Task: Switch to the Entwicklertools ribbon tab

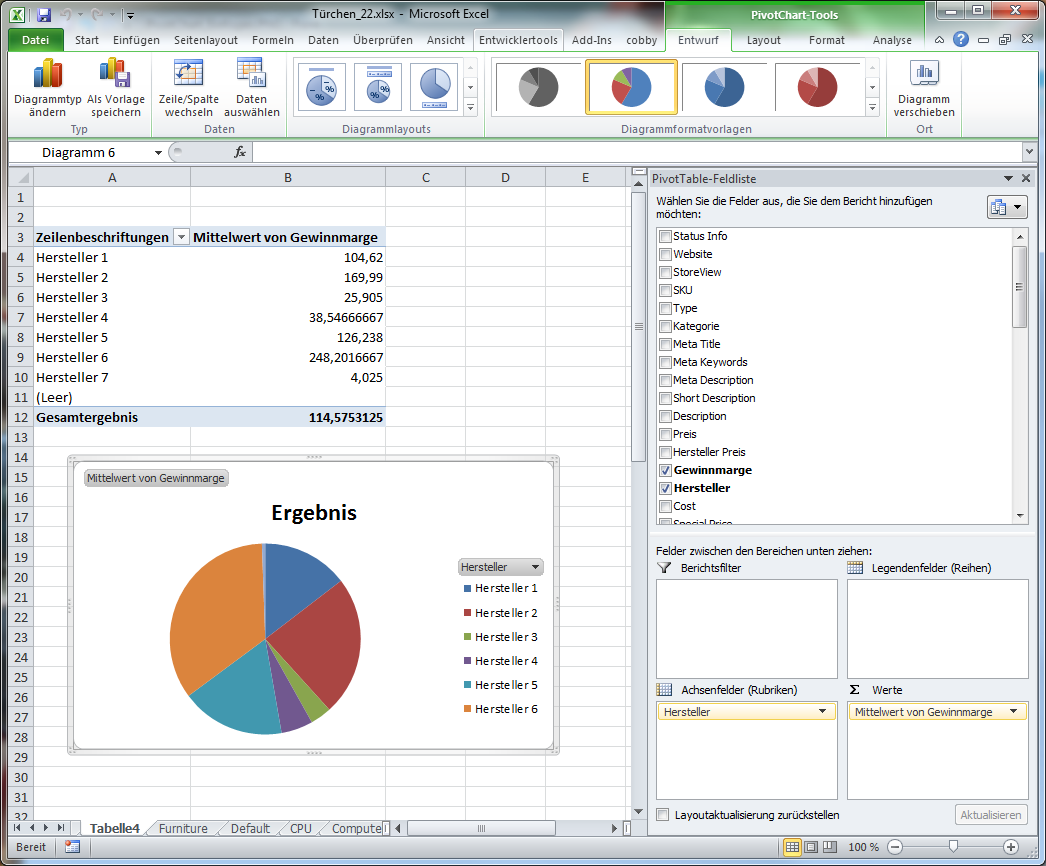Action: (x=518, y=40)
